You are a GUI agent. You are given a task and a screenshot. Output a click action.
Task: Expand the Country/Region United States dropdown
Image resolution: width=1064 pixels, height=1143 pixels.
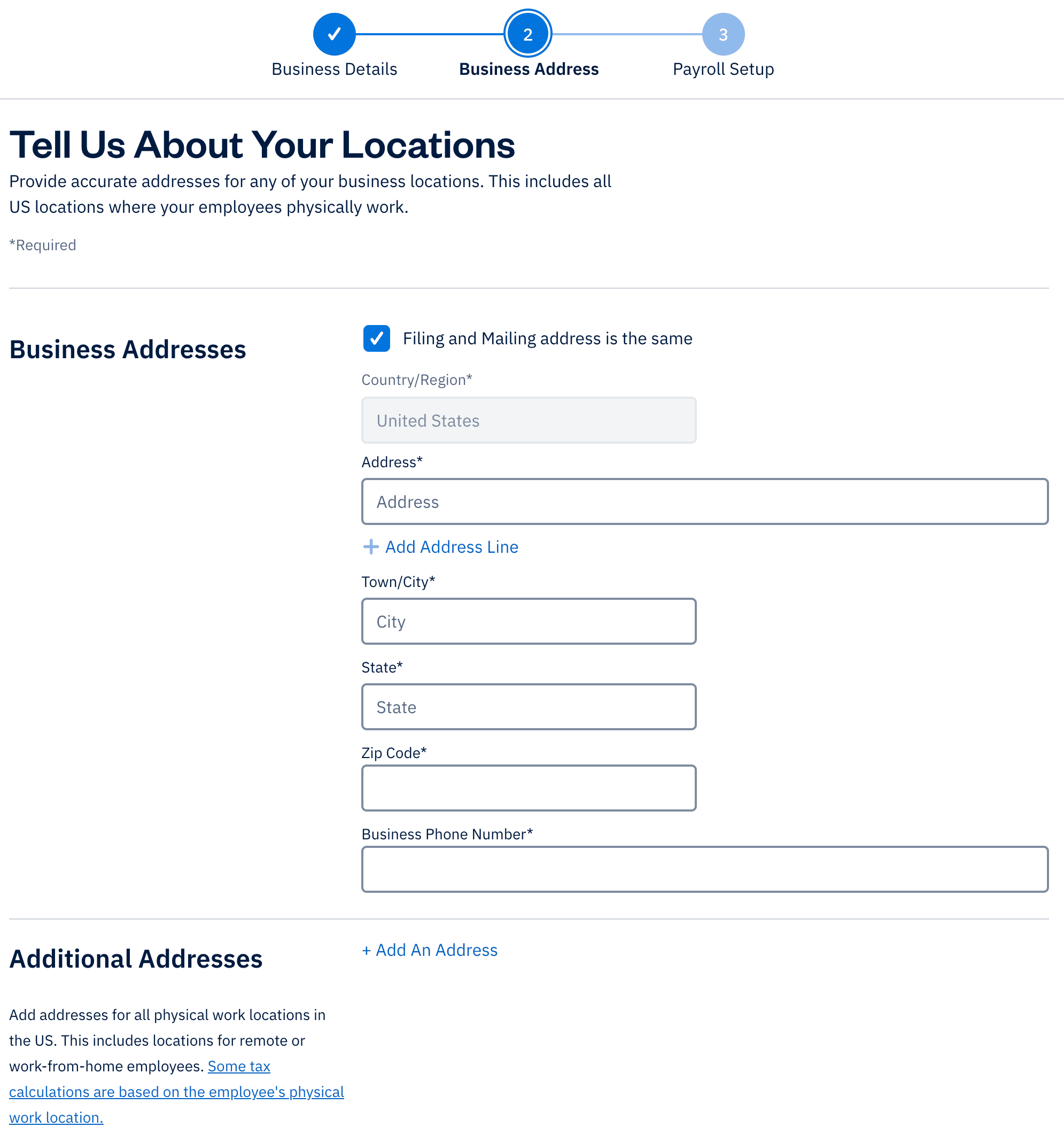click(529, 419)
